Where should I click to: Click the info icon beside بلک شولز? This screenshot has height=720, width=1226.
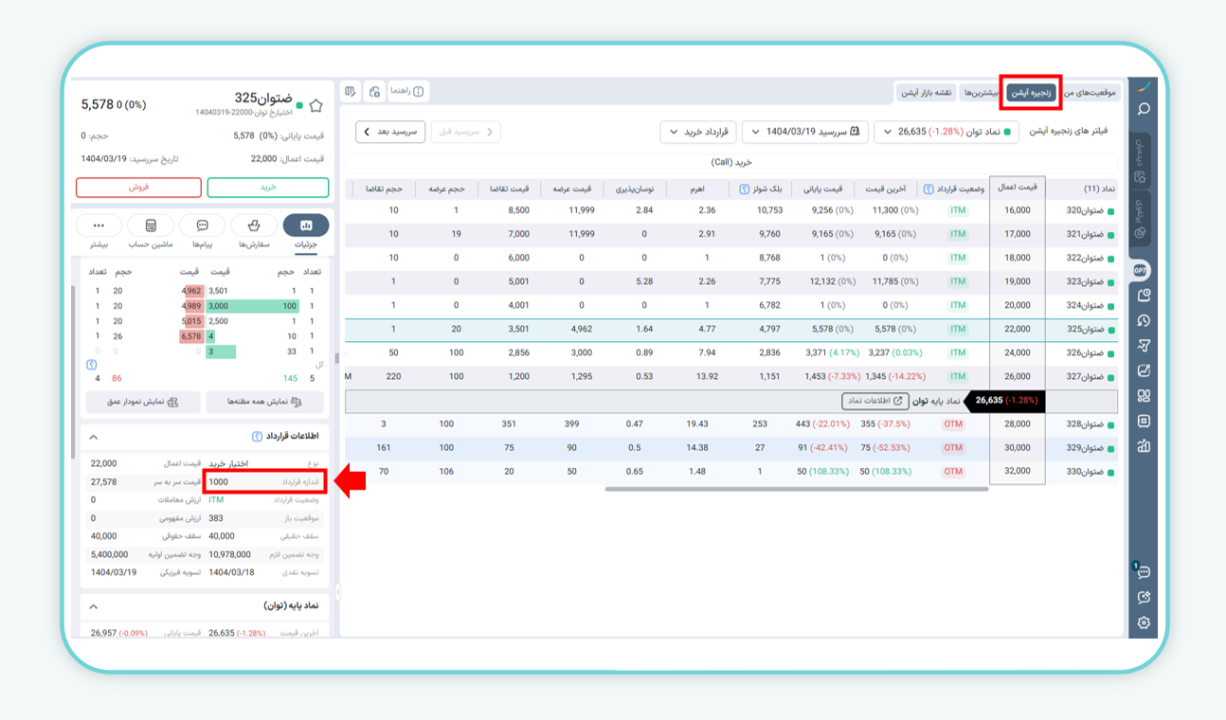click(x=744, y=189)
